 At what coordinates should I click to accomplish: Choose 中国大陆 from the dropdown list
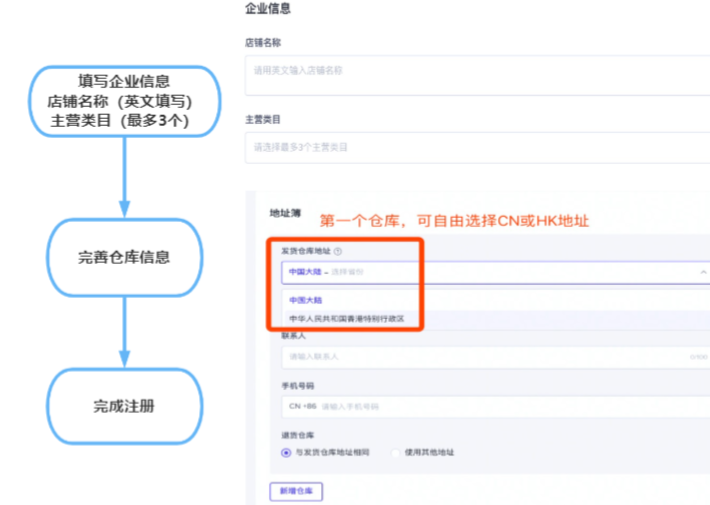(304, 299)
